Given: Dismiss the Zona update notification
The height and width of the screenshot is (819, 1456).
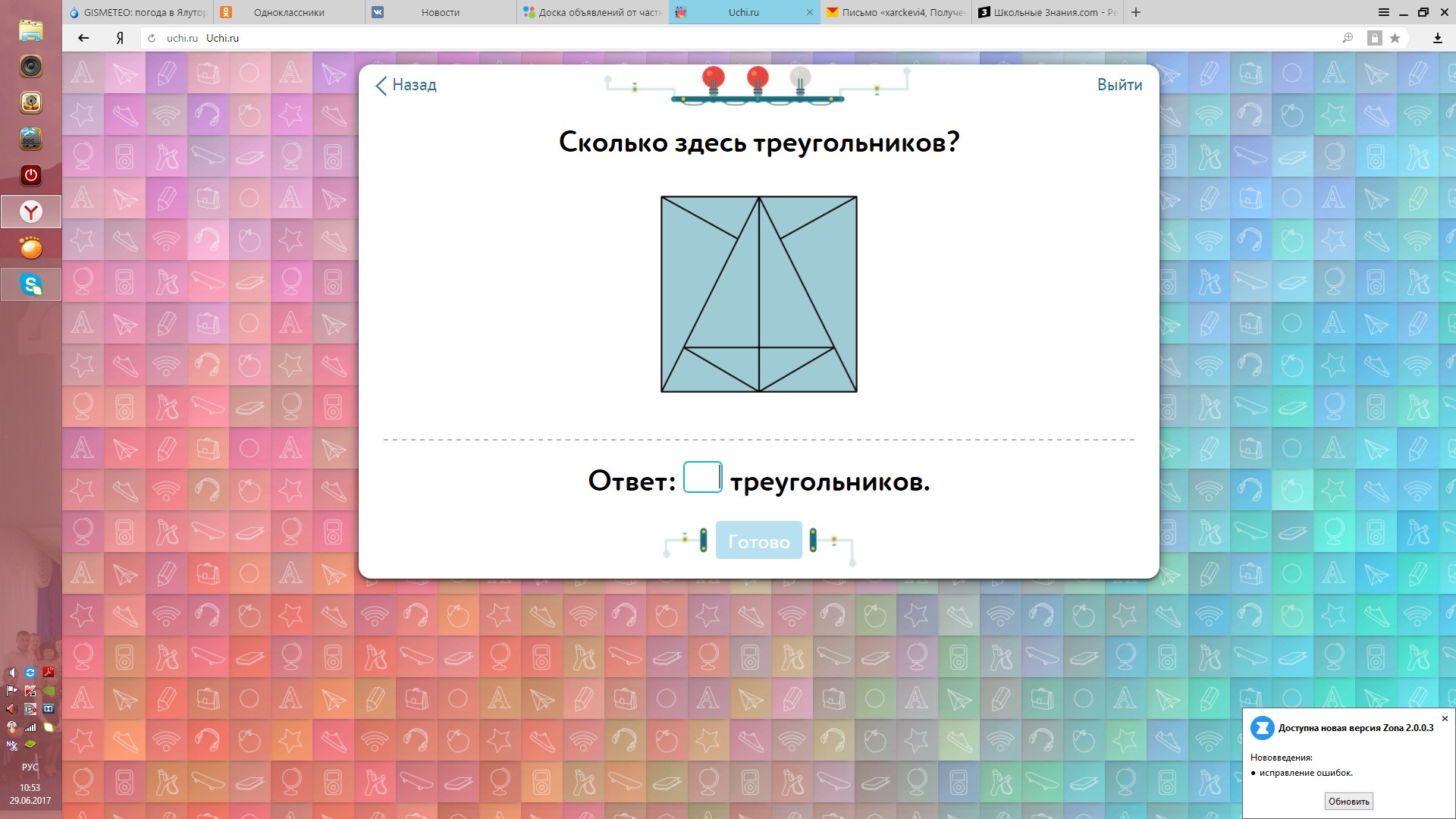Looking at the screenshot, I should (1445, 718).
